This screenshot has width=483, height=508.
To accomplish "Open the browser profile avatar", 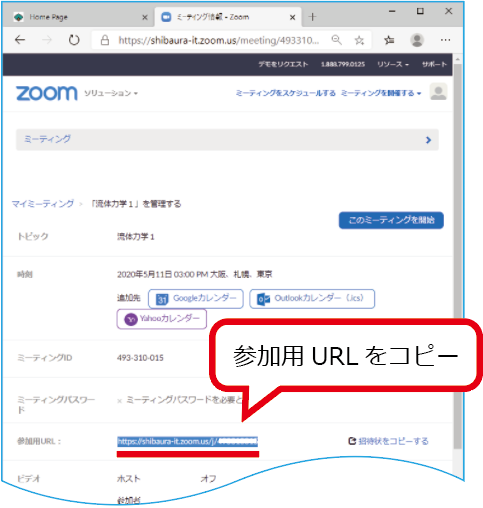I will click(417, 40).
